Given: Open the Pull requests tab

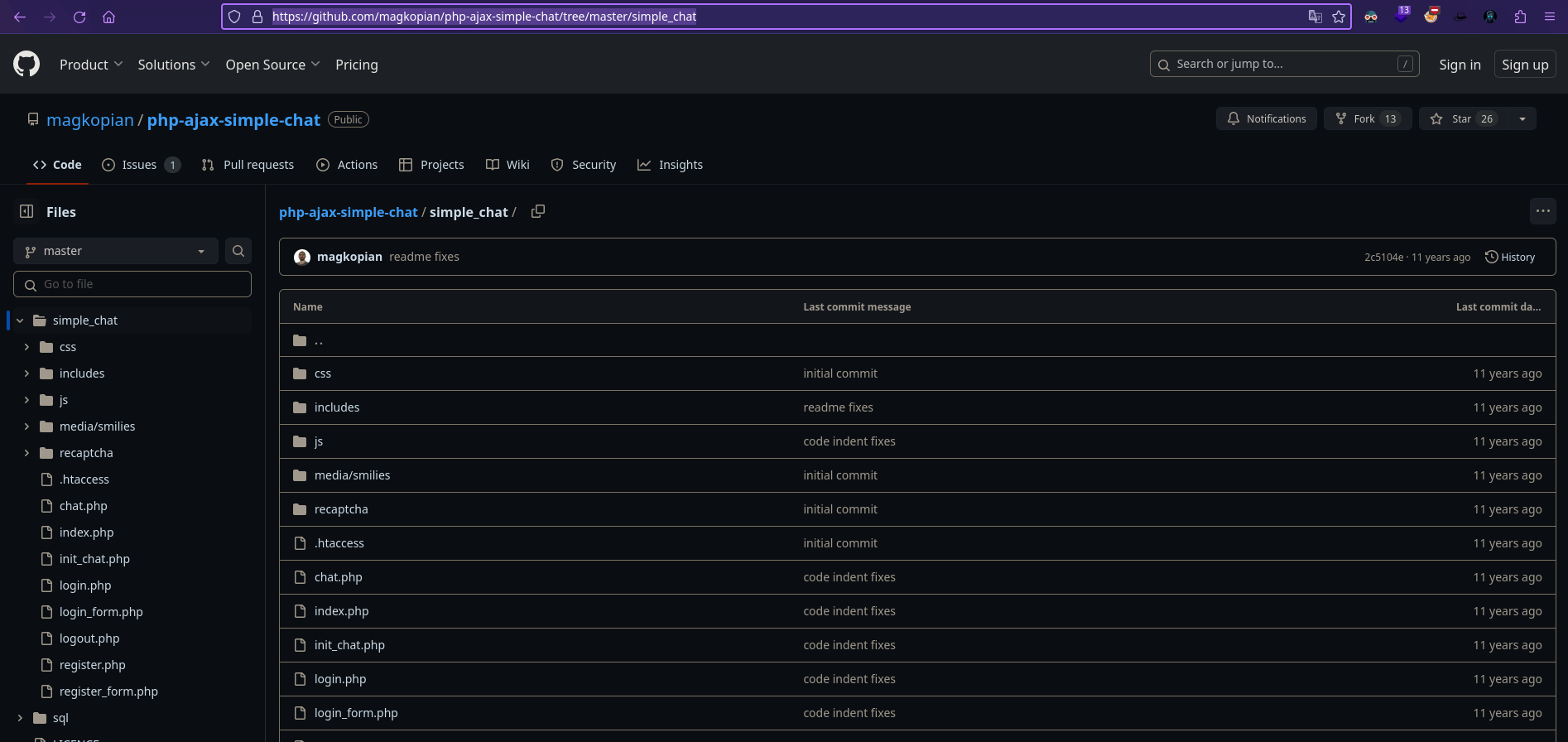Looking at the screenshot, I should (248, 165).
